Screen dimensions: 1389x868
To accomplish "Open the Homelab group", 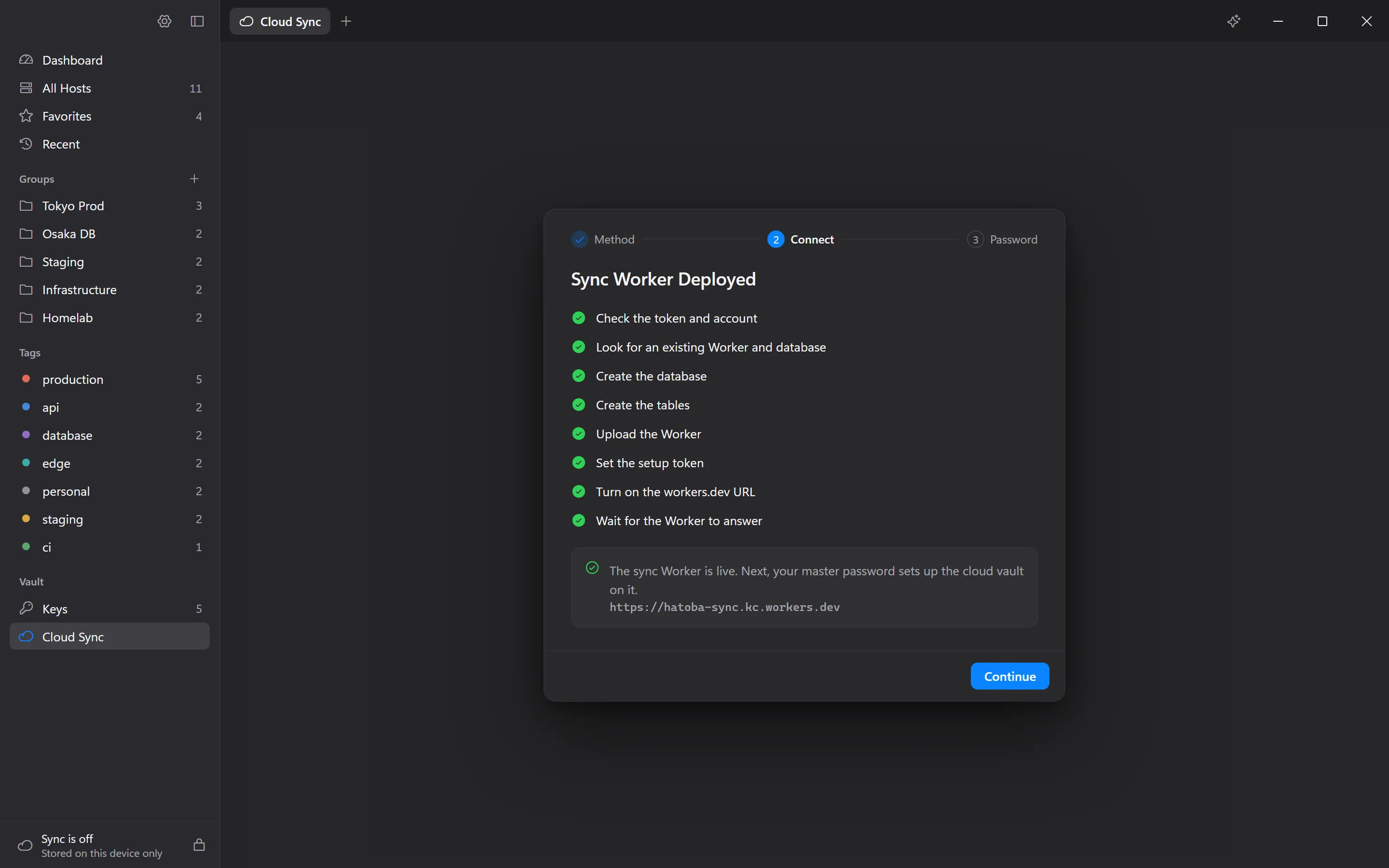I will click(x=109, y=317).
